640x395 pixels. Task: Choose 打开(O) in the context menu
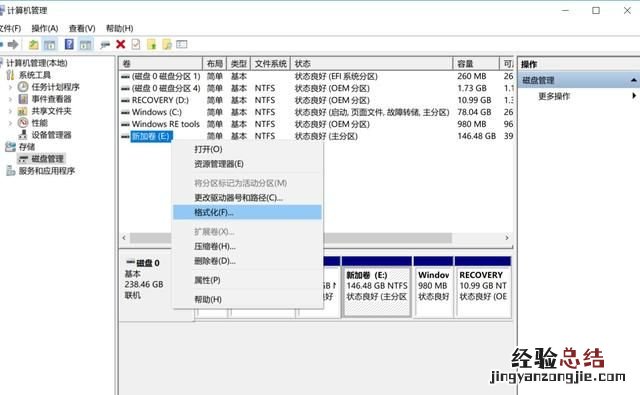(x=247, y=149)
